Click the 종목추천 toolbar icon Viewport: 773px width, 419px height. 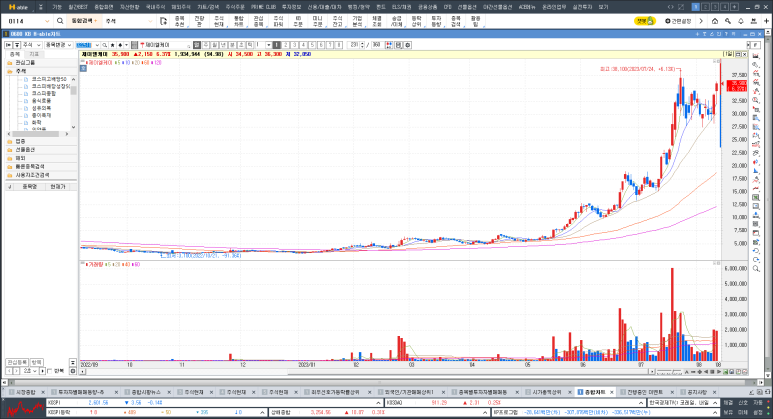coord(179,19)
